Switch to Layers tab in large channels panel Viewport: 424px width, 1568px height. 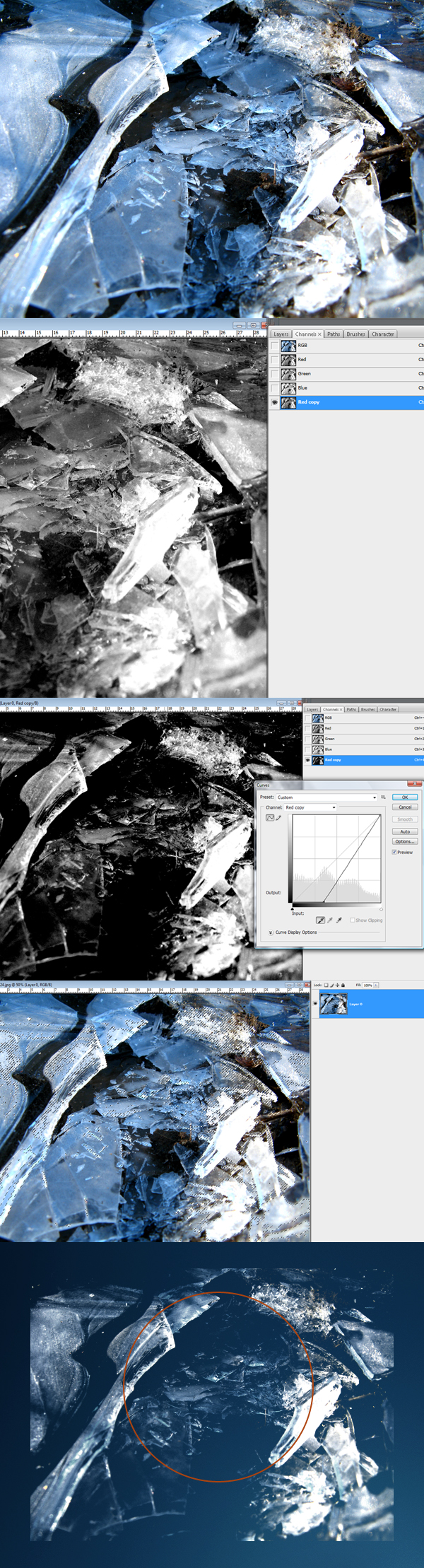(x=281, y=334)
